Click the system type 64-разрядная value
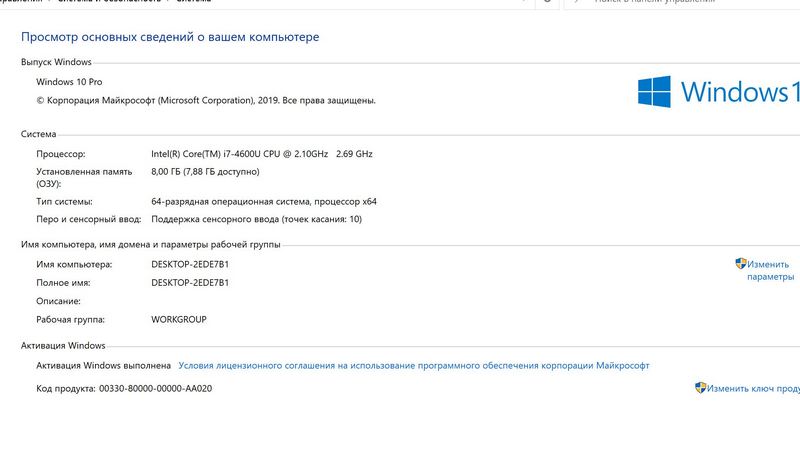 coord(264,201)
